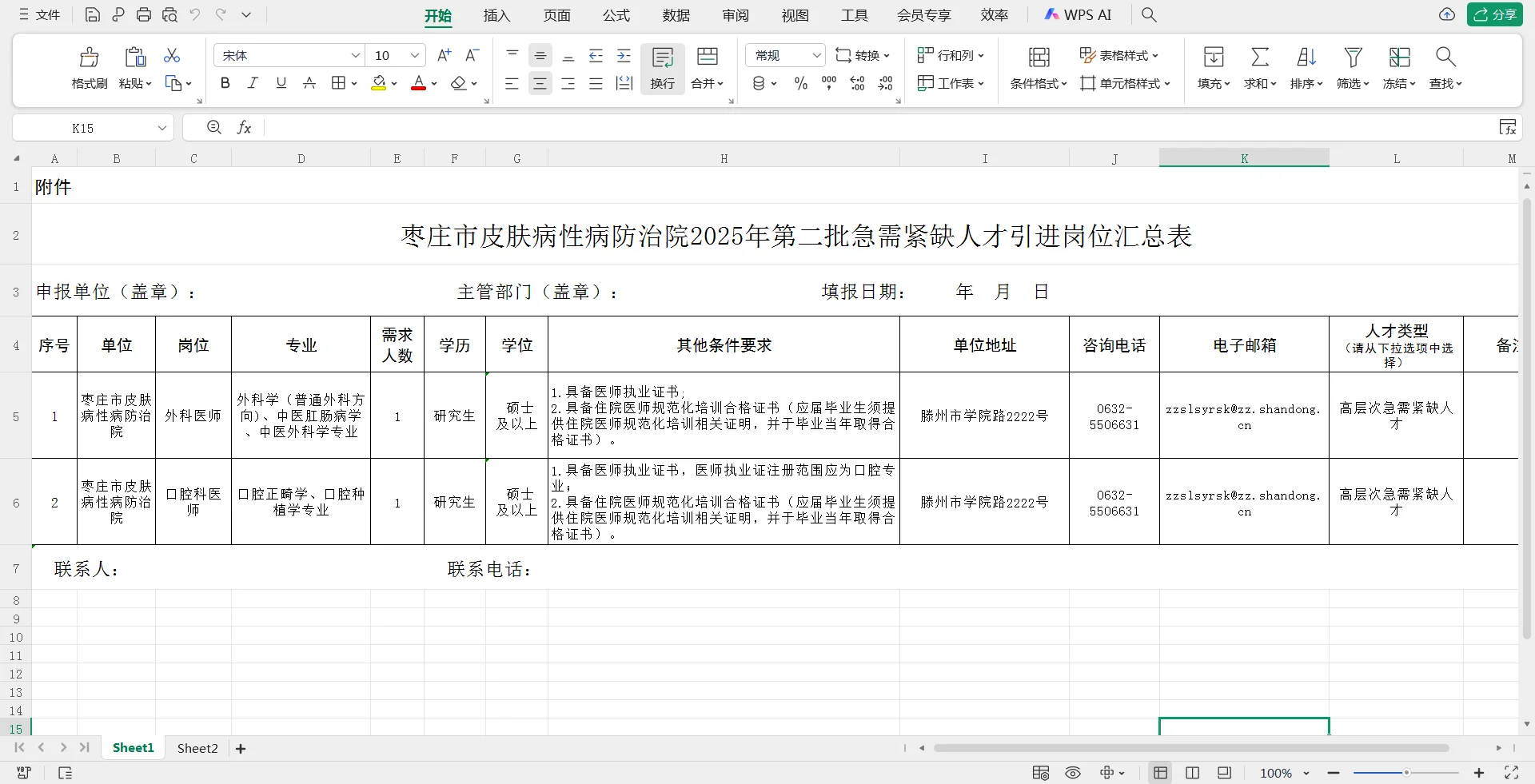
Task: Open the font color dropdown arrow
Action: [433, 84]
